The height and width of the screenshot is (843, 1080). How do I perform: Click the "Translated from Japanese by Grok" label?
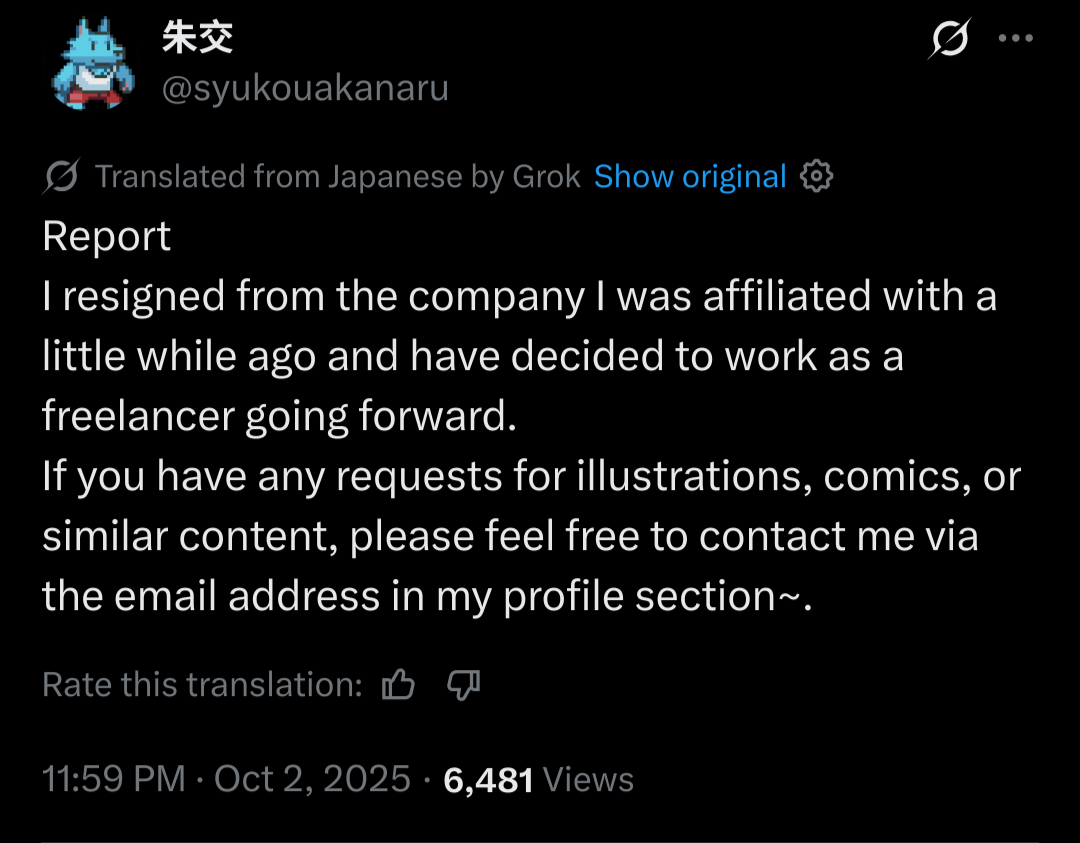coord(337,177)
